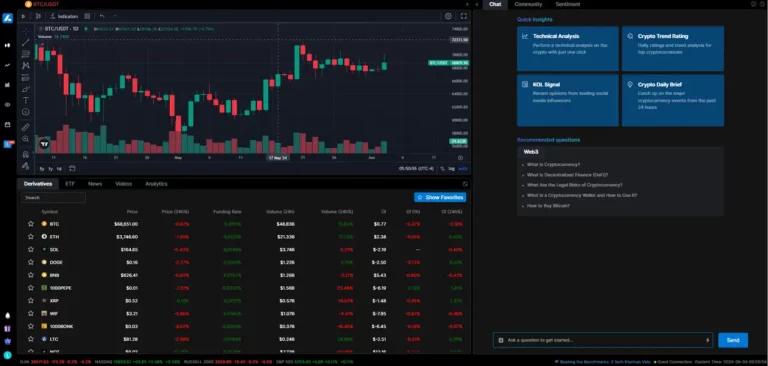Viewport: 768px width, 366px height.
Task: Toggle the magnet snap mode
Action: pyautogui.click(x=26, y=154)
